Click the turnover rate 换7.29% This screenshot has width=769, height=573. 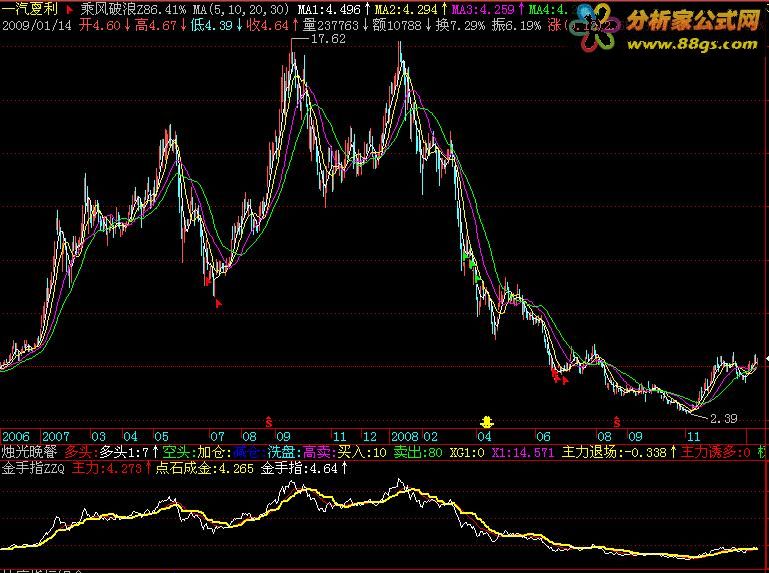(x=460, y=25)
